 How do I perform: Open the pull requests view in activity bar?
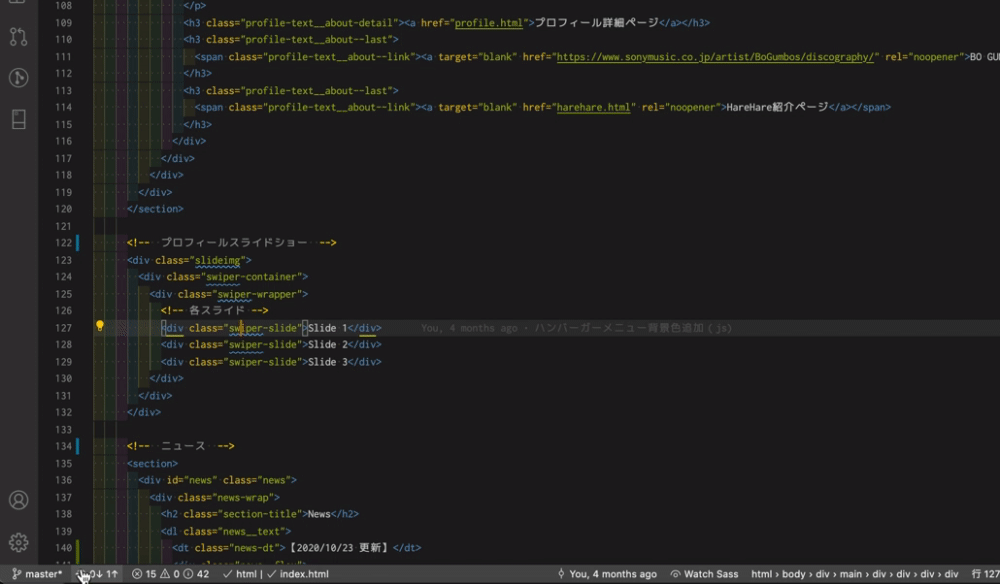(x=18, y=36)
